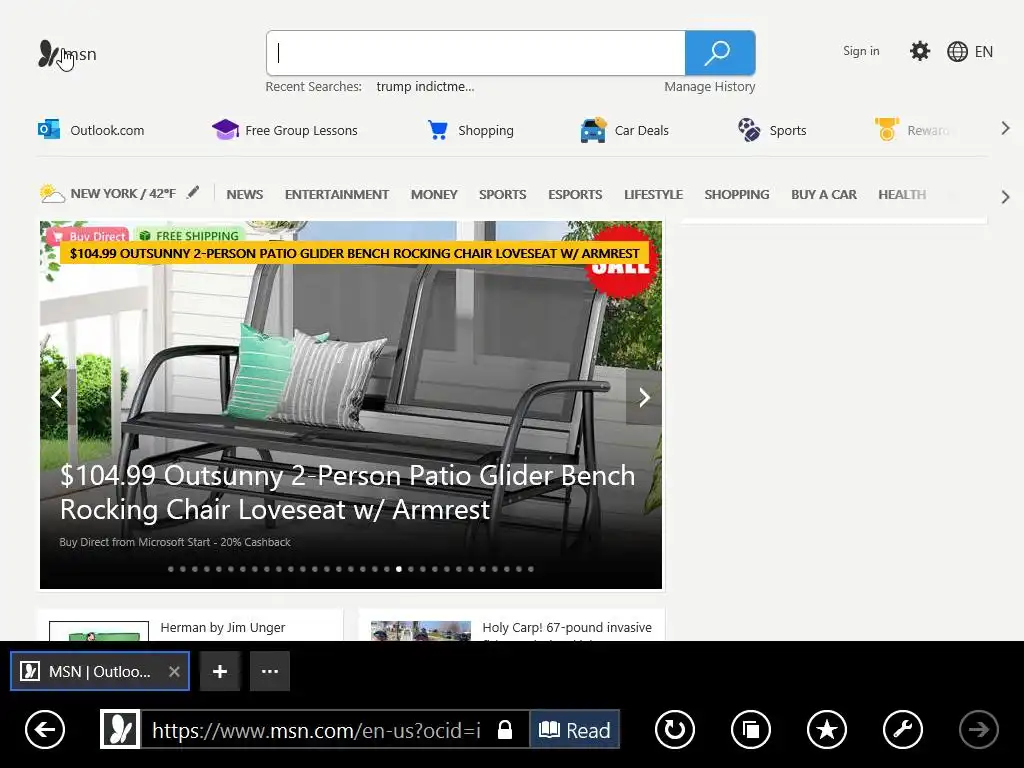The image size is (1024, 768).
Task: Click the Herman comic thumbnail
Action: pyautogui.click(x=99, y=631)
